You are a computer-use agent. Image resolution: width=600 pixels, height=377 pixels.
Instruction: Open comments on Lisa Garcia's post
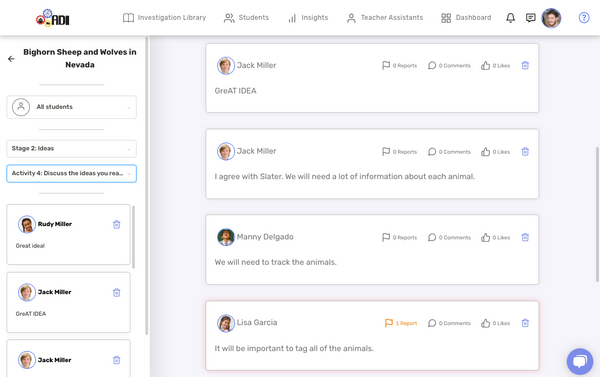(449, 323)
